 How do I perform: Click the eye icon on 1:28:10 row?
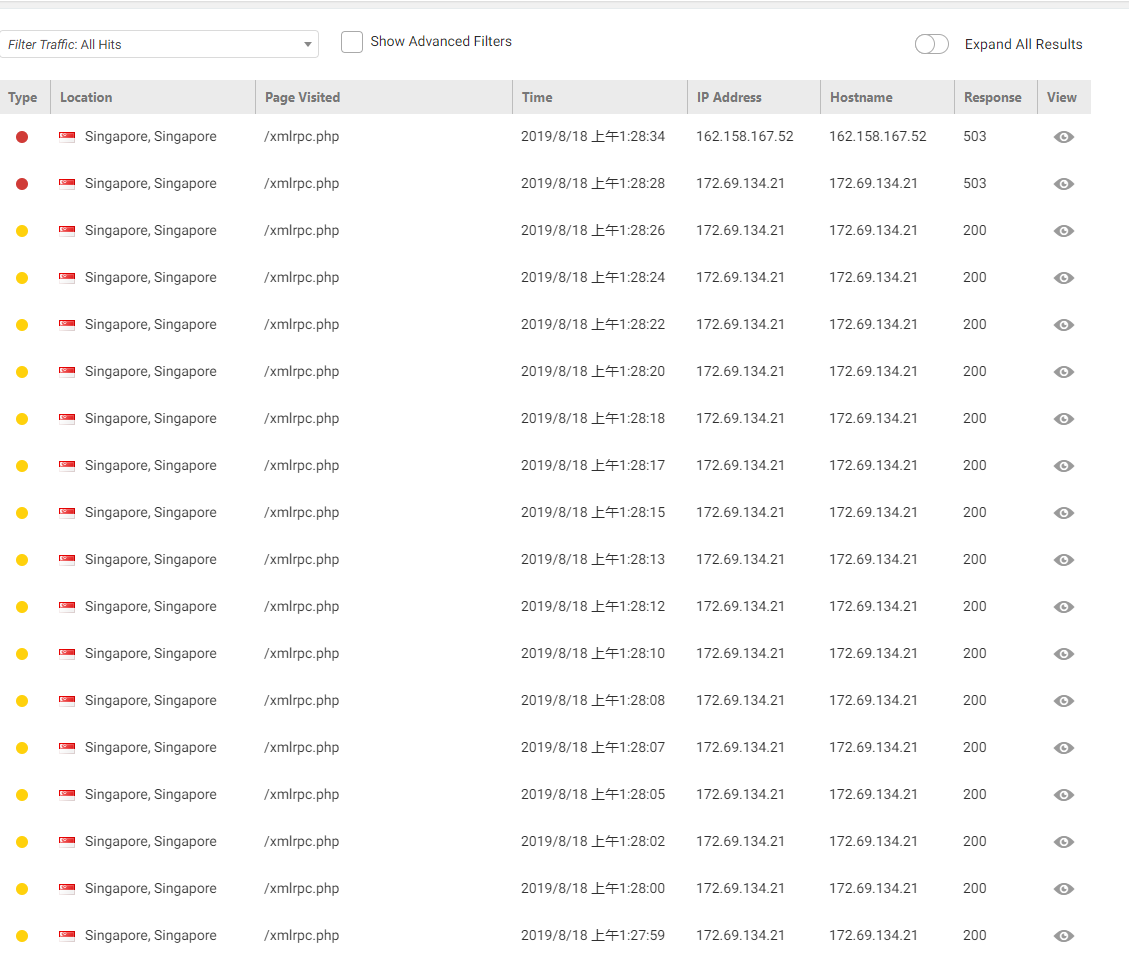pyautogui.click(x=1064, y=654)
